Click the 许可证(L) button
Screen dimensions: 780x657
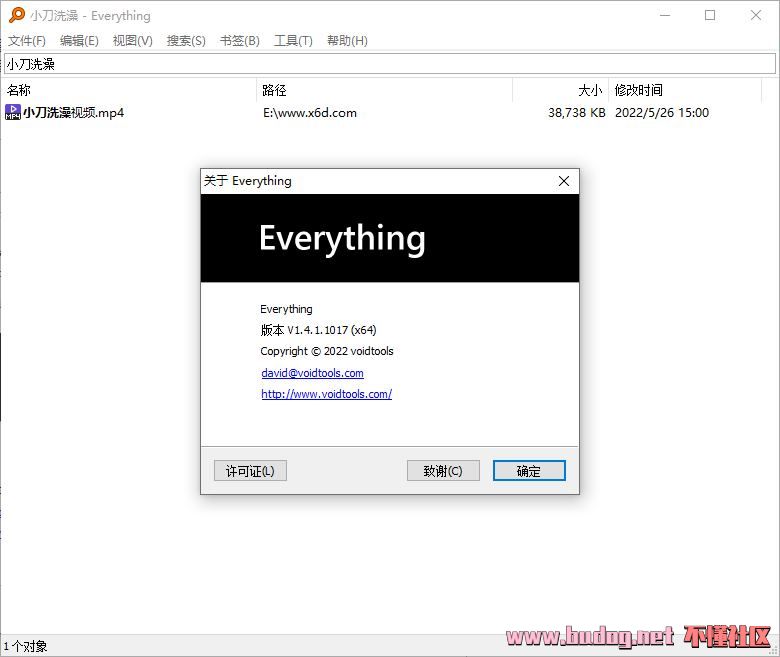point(250,471)
